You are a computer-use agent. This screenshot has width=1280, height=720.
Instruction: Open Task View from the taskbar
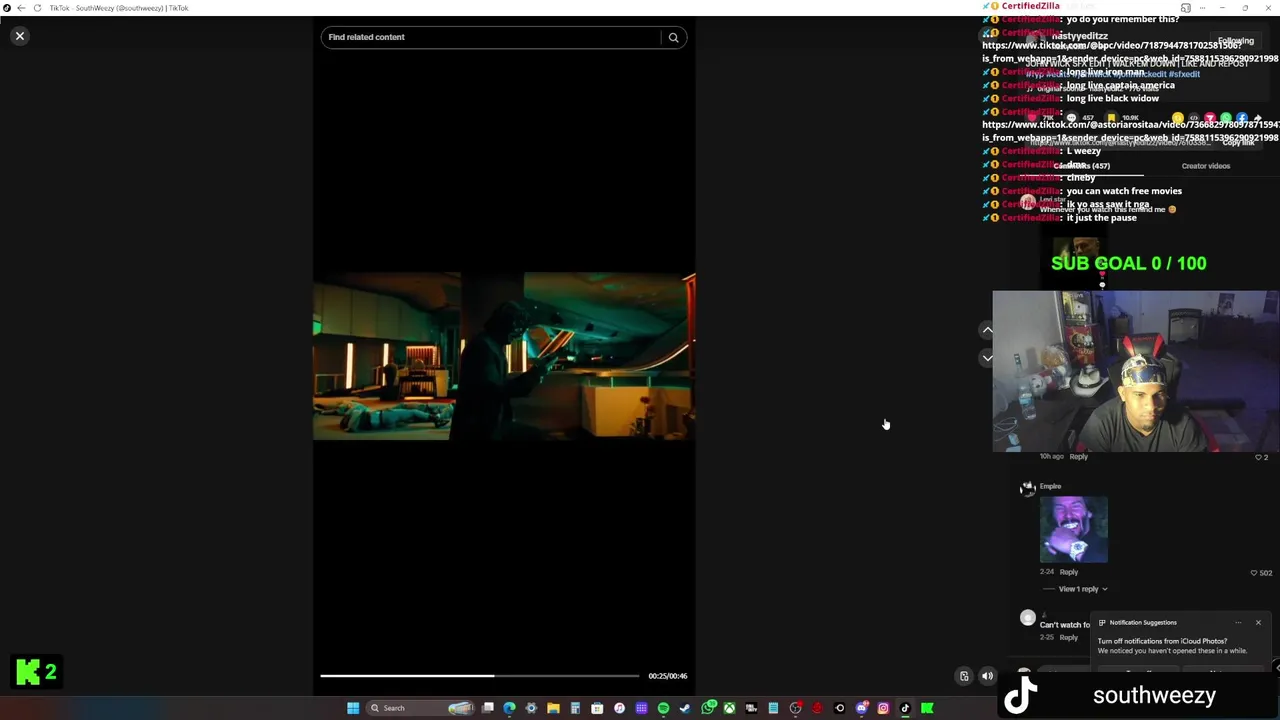488,708
